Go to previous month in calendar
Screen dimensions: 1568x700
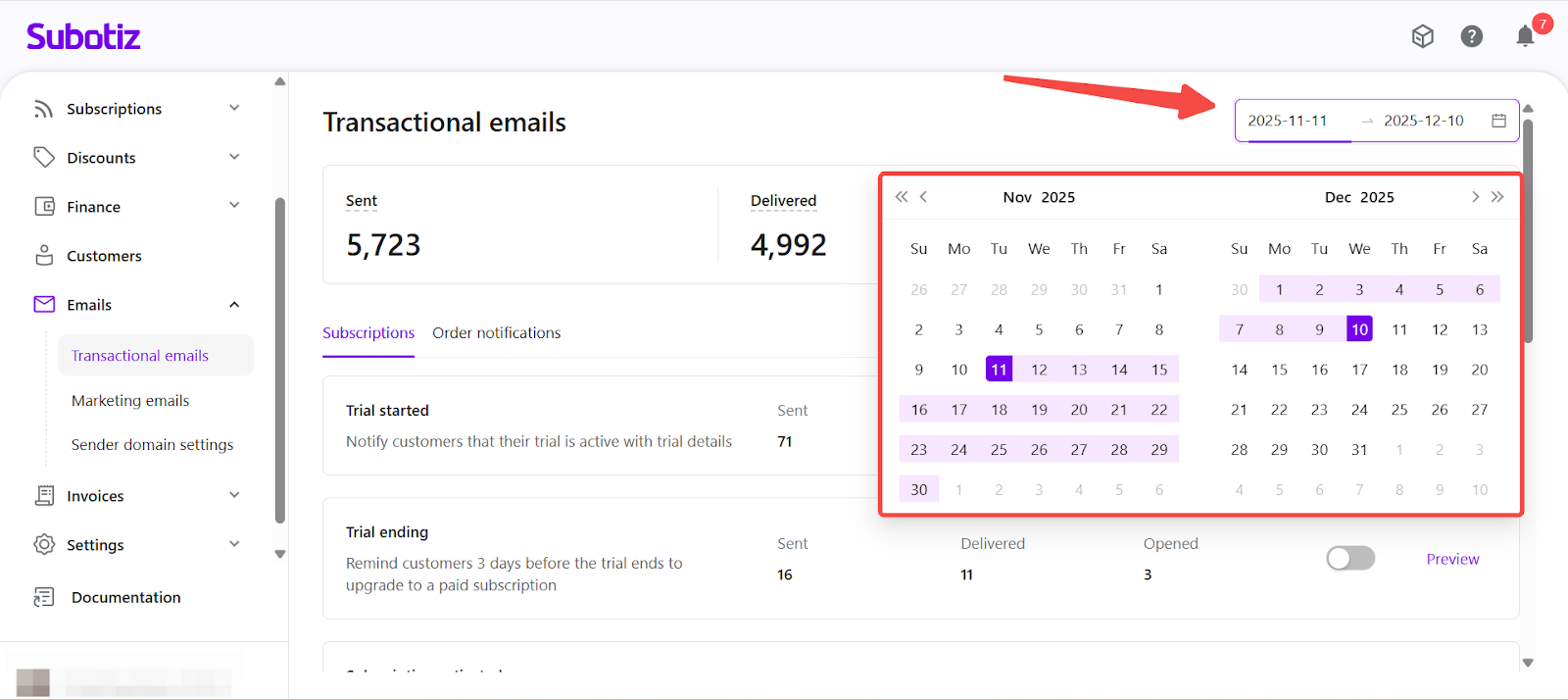(923, 197)
